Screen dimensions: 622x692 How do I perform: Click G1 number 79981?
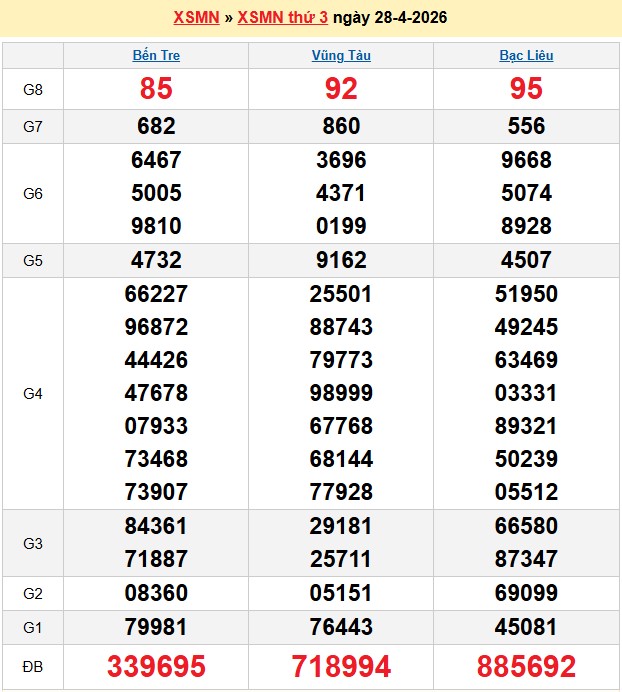156,627
